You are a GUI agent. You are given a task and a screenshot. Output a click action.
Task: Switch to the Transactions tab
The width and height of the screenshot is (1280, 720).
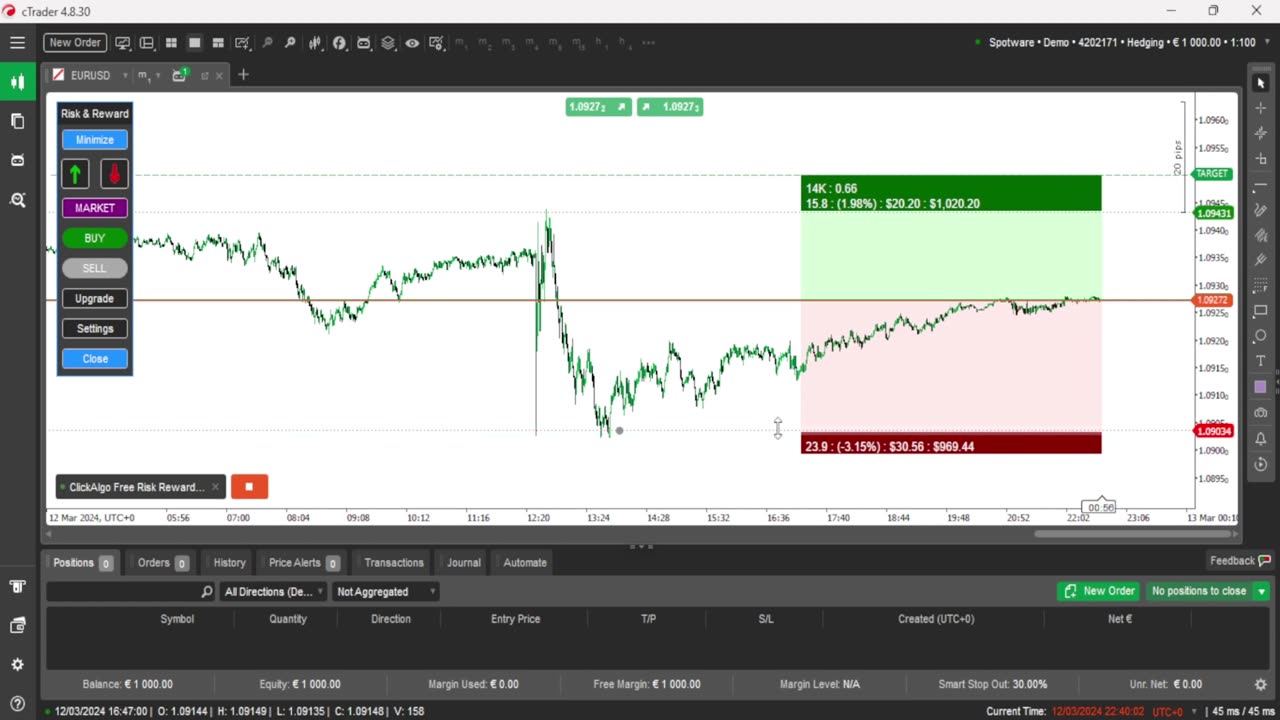click(x=394, y=563)
